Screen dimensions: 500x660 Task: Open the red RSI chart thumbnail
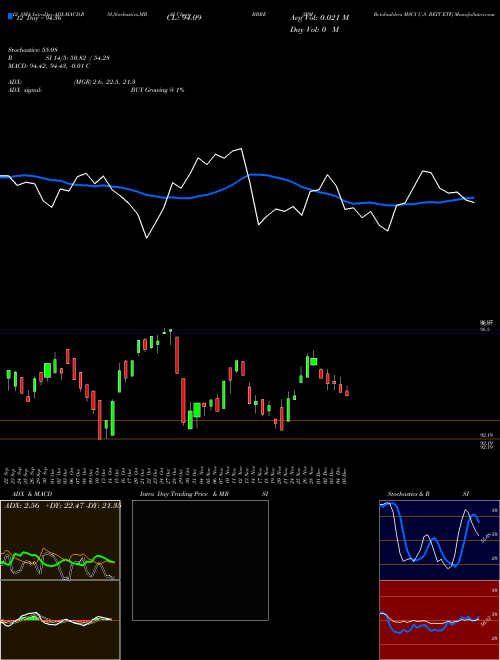[439, 620]
